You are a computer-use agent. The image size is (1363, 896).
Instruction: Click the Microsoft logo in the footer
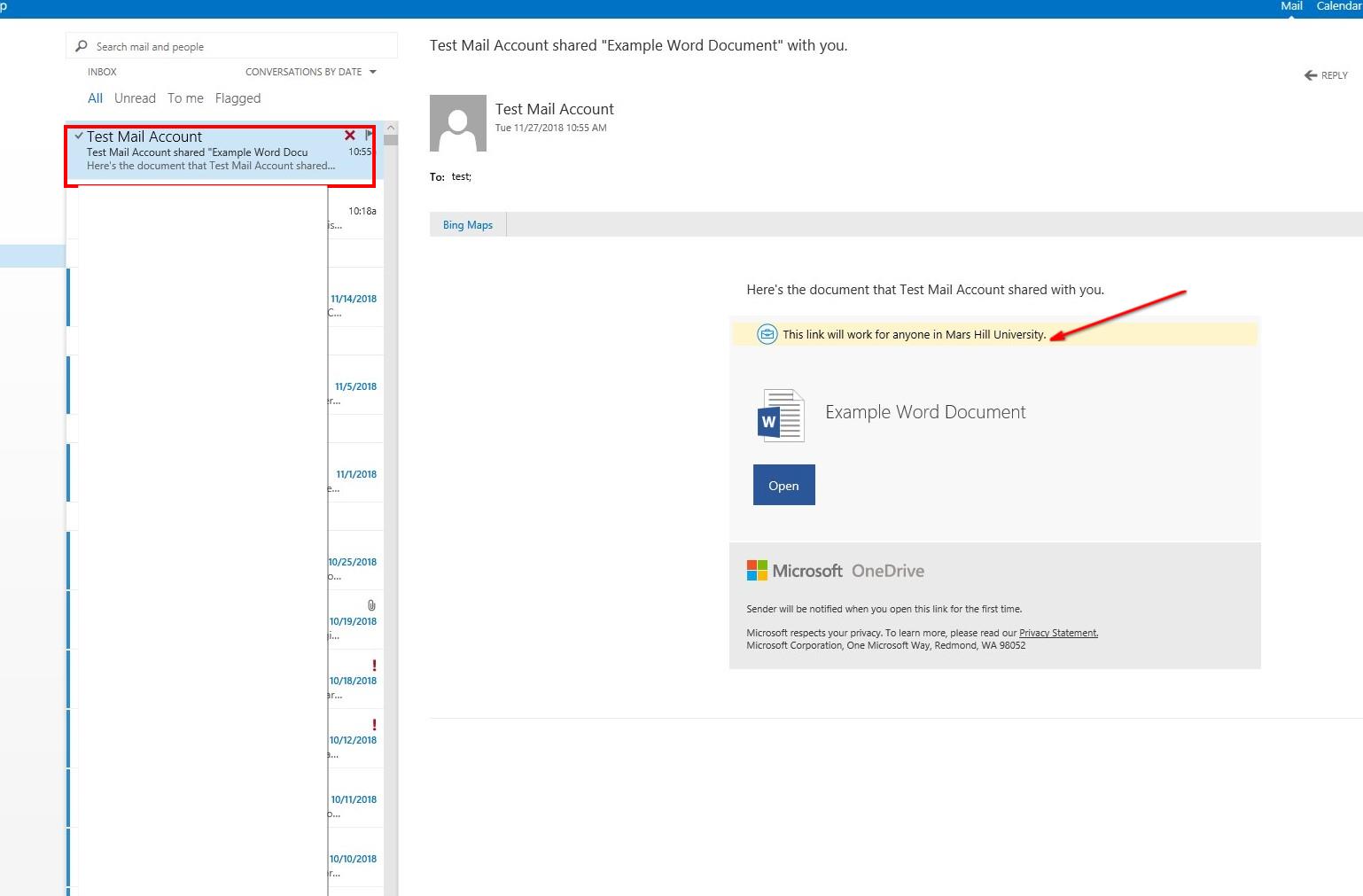click(x=757, y=571)
